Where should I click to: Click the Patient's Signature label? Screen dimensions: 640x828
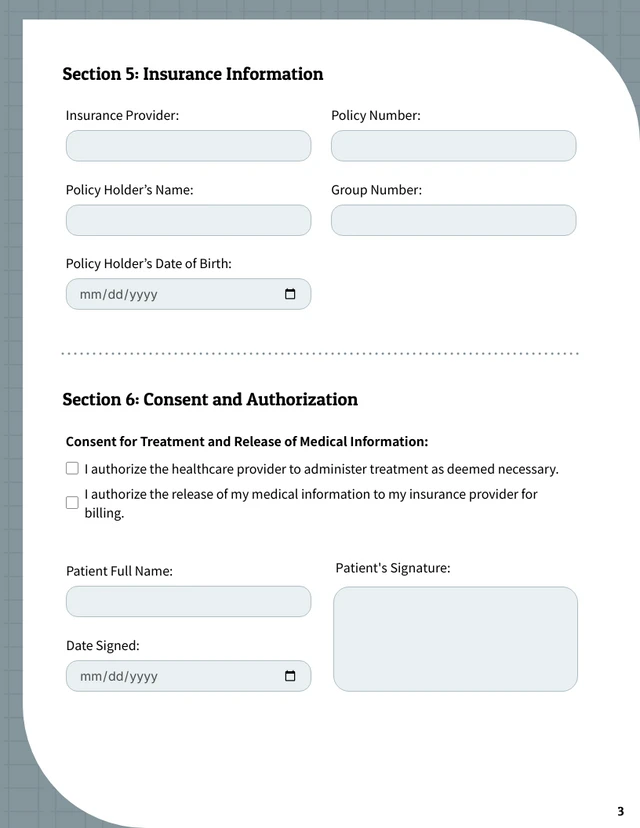tap(390, 567)
